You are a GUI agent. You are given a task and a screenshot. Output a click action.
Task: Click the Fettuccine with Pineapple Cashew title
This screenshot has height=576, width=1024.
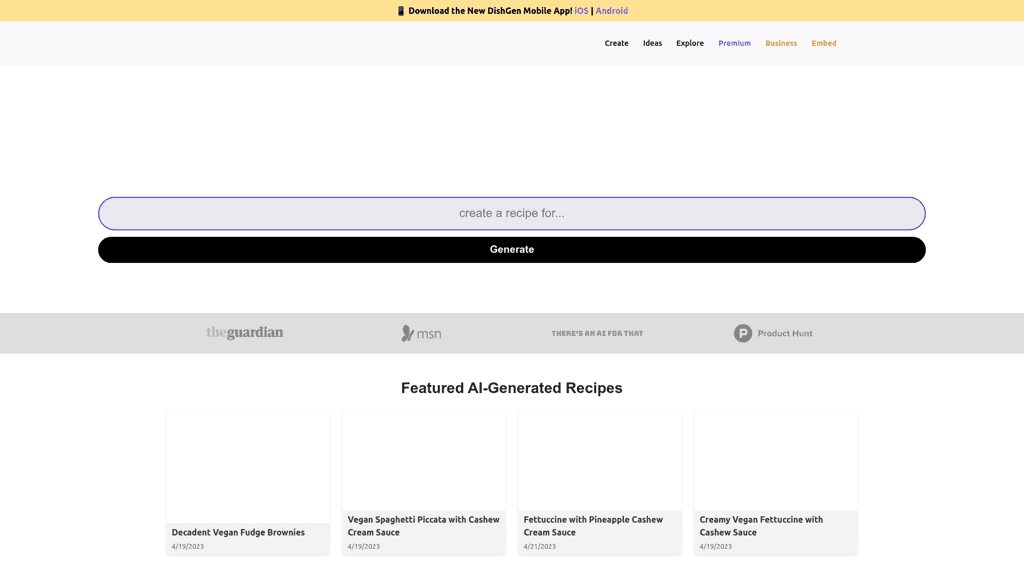click(x=593, y=526)
